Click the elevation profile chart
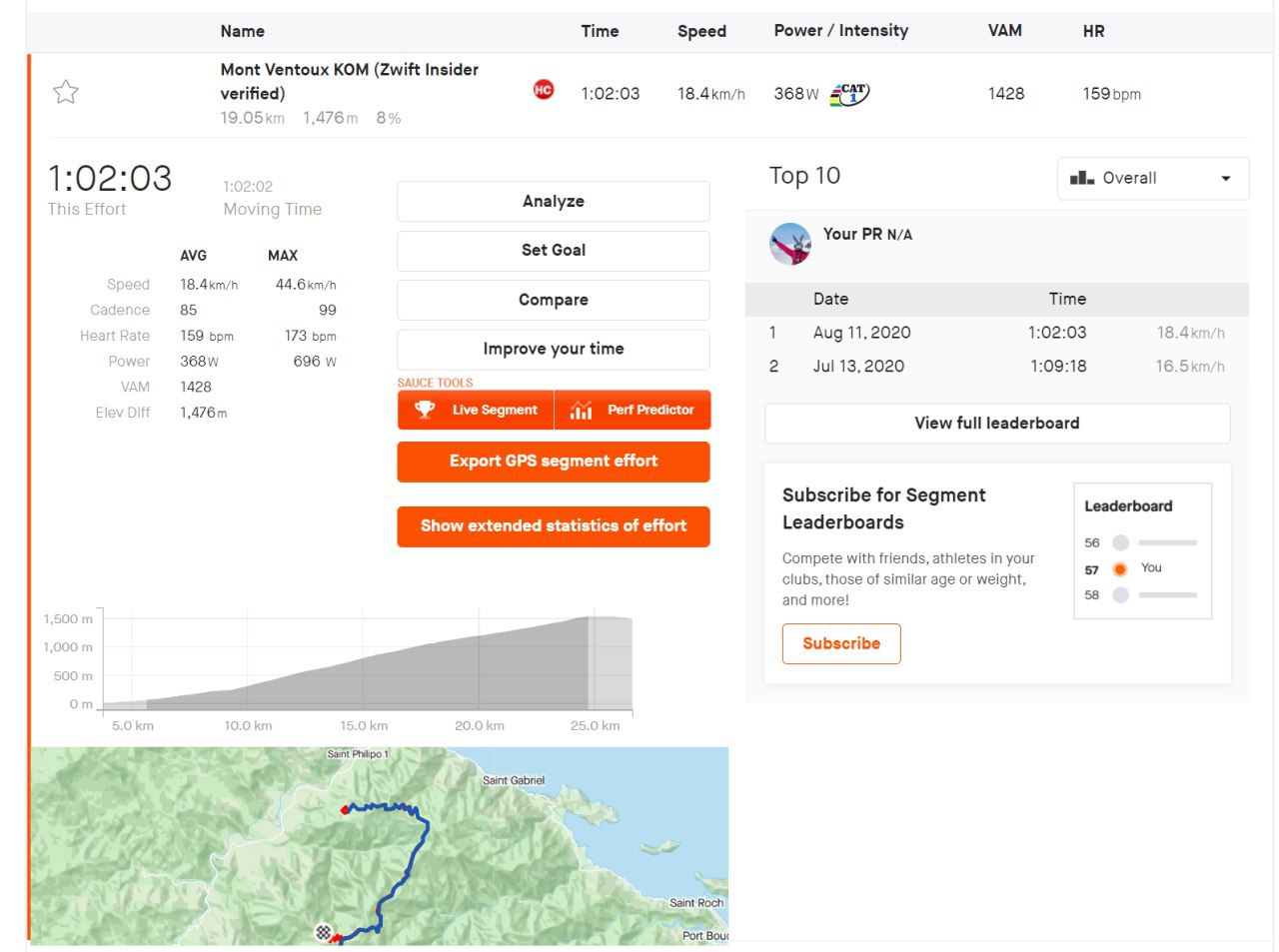Image resolution: width=1279 pixels, height=952 pixels. [x=368, y=662]
